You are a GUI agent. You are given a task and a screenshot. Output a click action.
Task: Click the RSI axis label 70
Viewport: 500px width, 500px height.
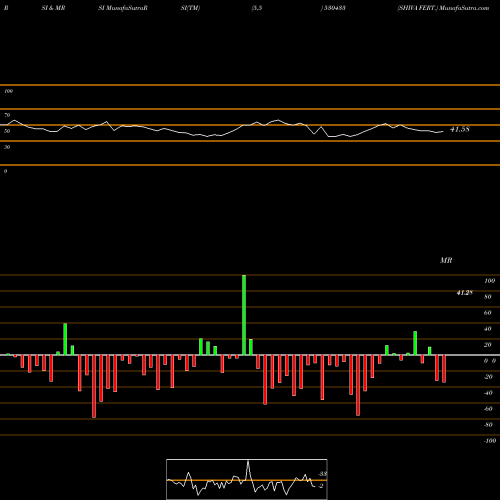coord(7,115)
